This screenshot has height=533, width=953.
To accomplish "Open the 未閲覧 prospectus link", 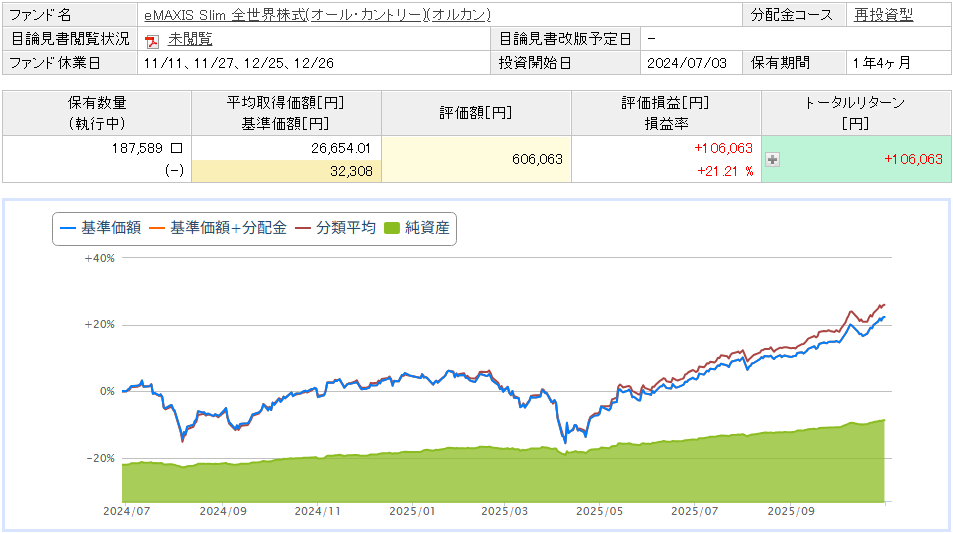I will (190, 39).
